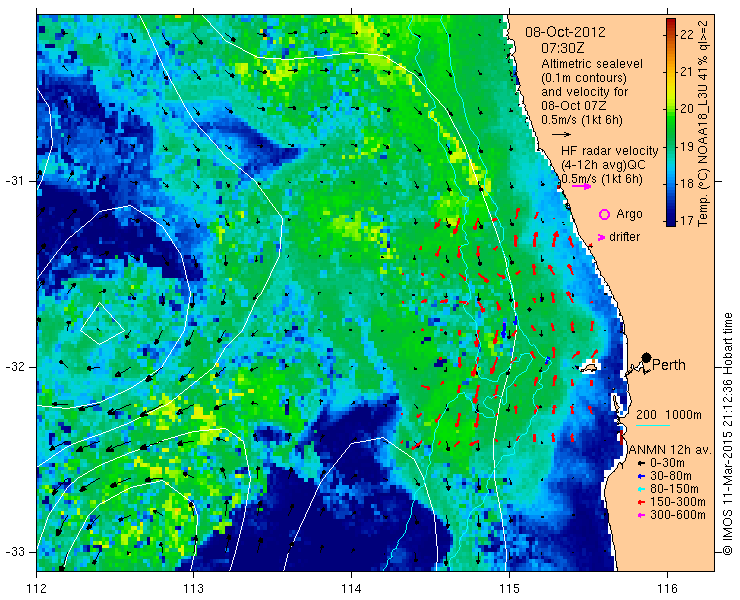The height and width of the screenshot is (600, 740).
Task: Click the IMOS copyright timestamp text
Action: point(728,434)
